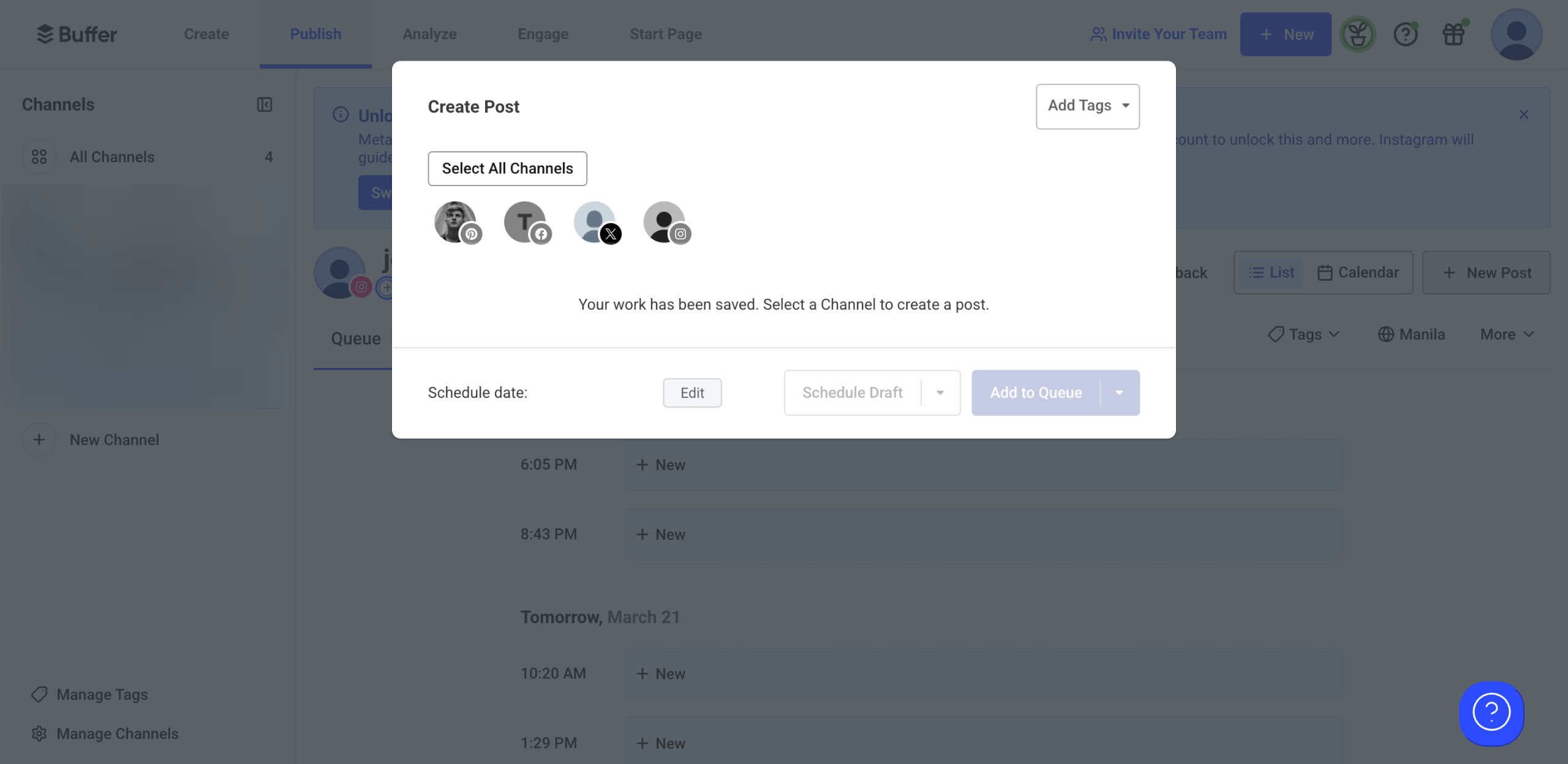The image size is (1568, 764).
Task: Open the user profile avatar menu
Action: [x=1516, y=34]
